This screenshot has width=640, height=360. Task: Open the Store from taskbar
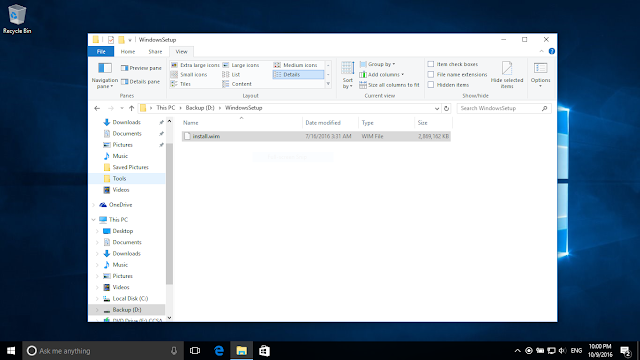point(264,351)
